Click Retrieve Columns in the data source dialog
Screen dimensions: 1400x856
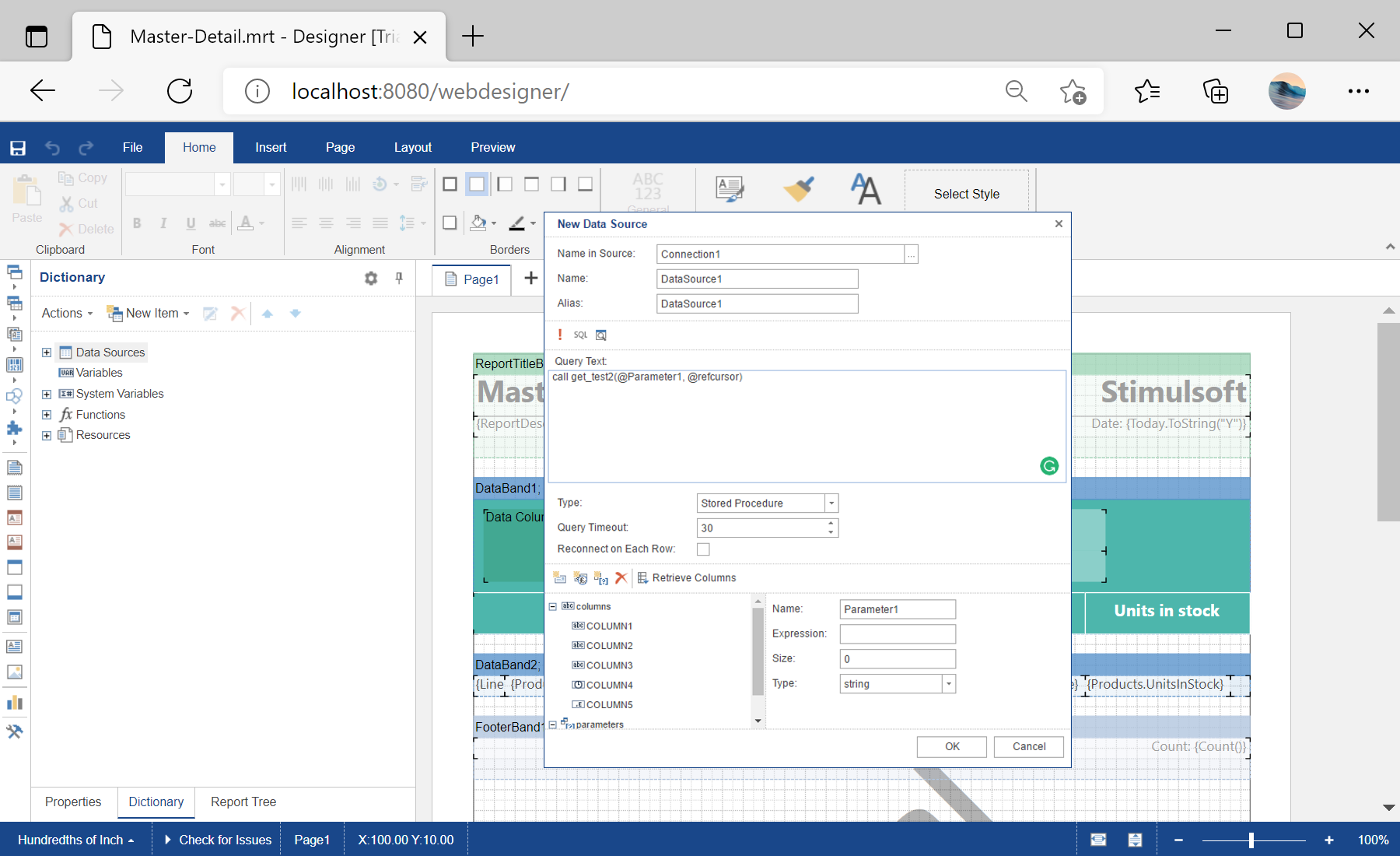688,577
